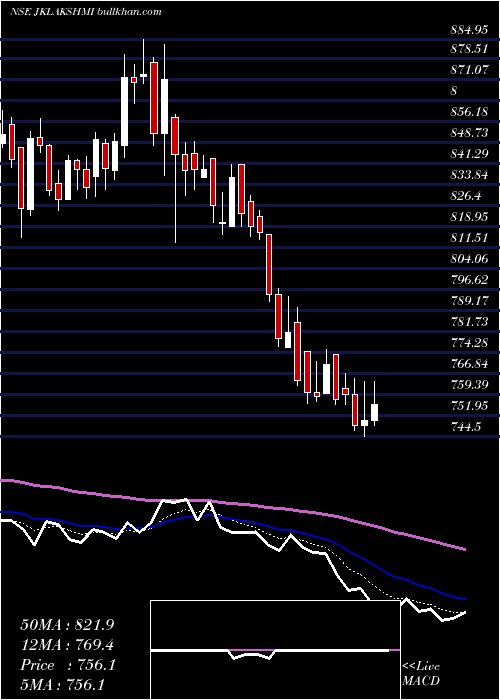Click the 848.73 price axis label
The image size is (500, 700).
click(469, 133)
